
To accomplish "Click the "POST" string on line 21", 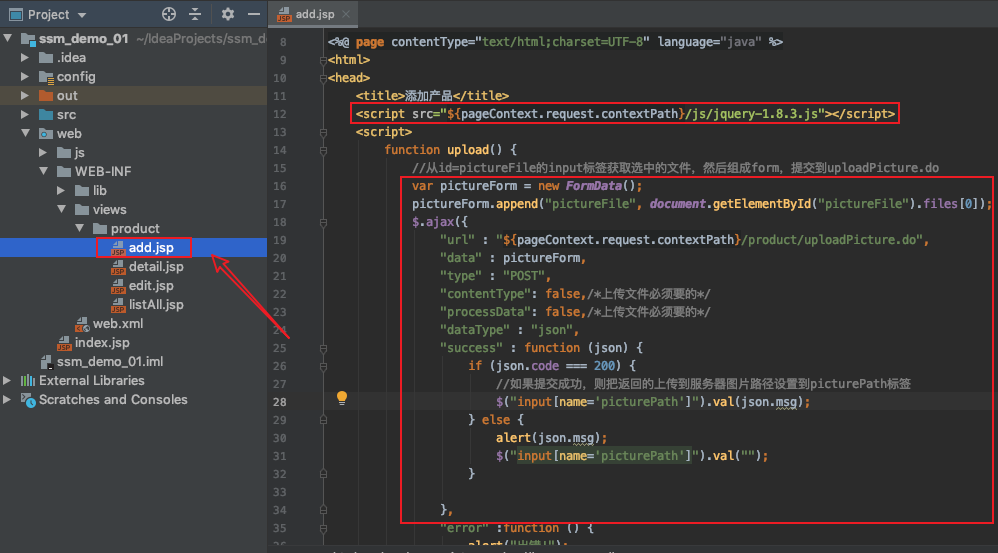I will click(524, 276).
